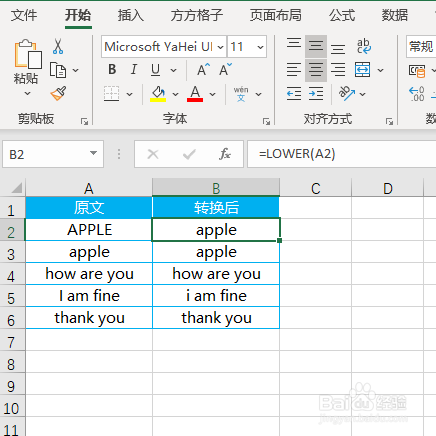Increase font size with larger A
This screenshot has height=436, width=436.
click(x=203, y=70)
